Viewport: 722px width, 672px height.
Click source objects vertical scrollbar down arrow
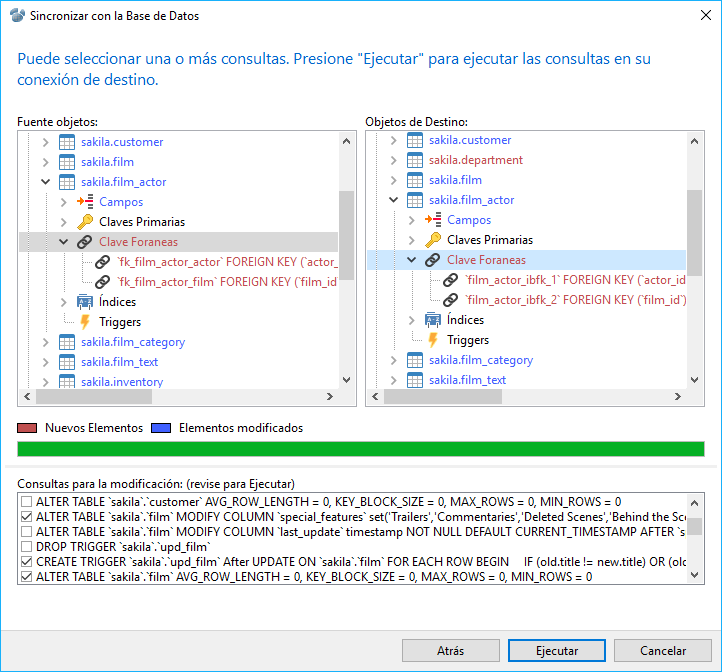(347, 380)
